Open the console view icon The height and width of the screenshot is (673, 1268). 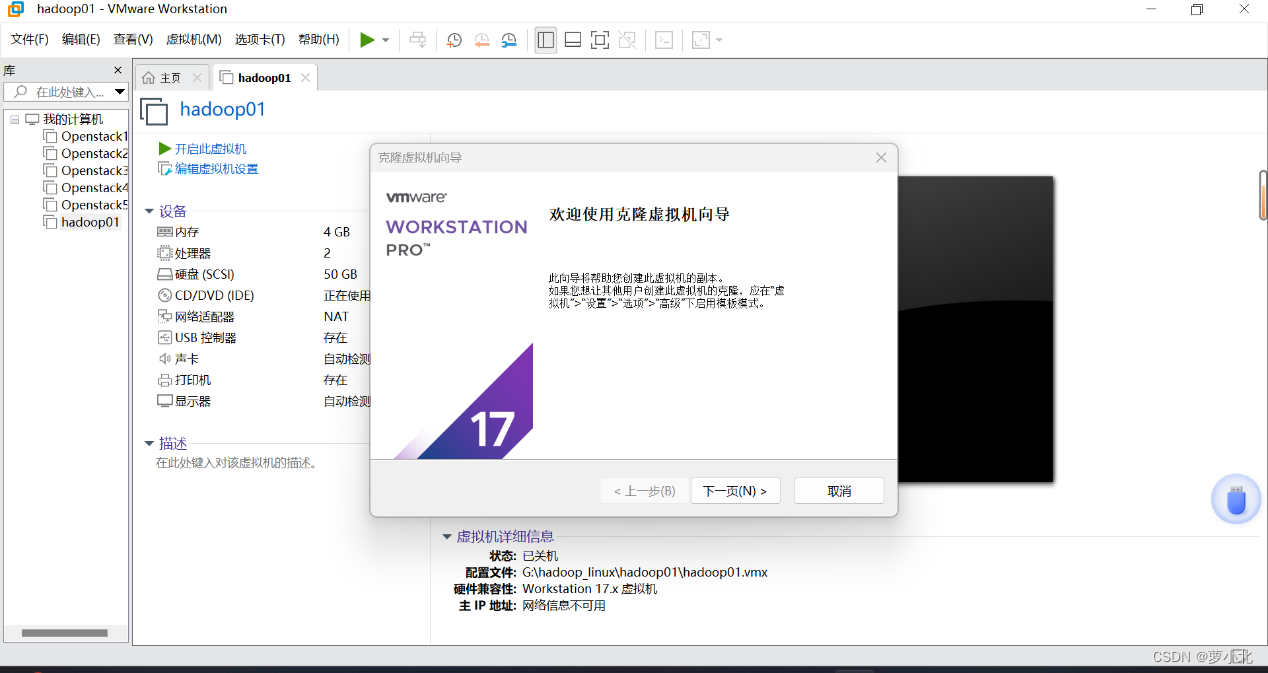point(664,40)
